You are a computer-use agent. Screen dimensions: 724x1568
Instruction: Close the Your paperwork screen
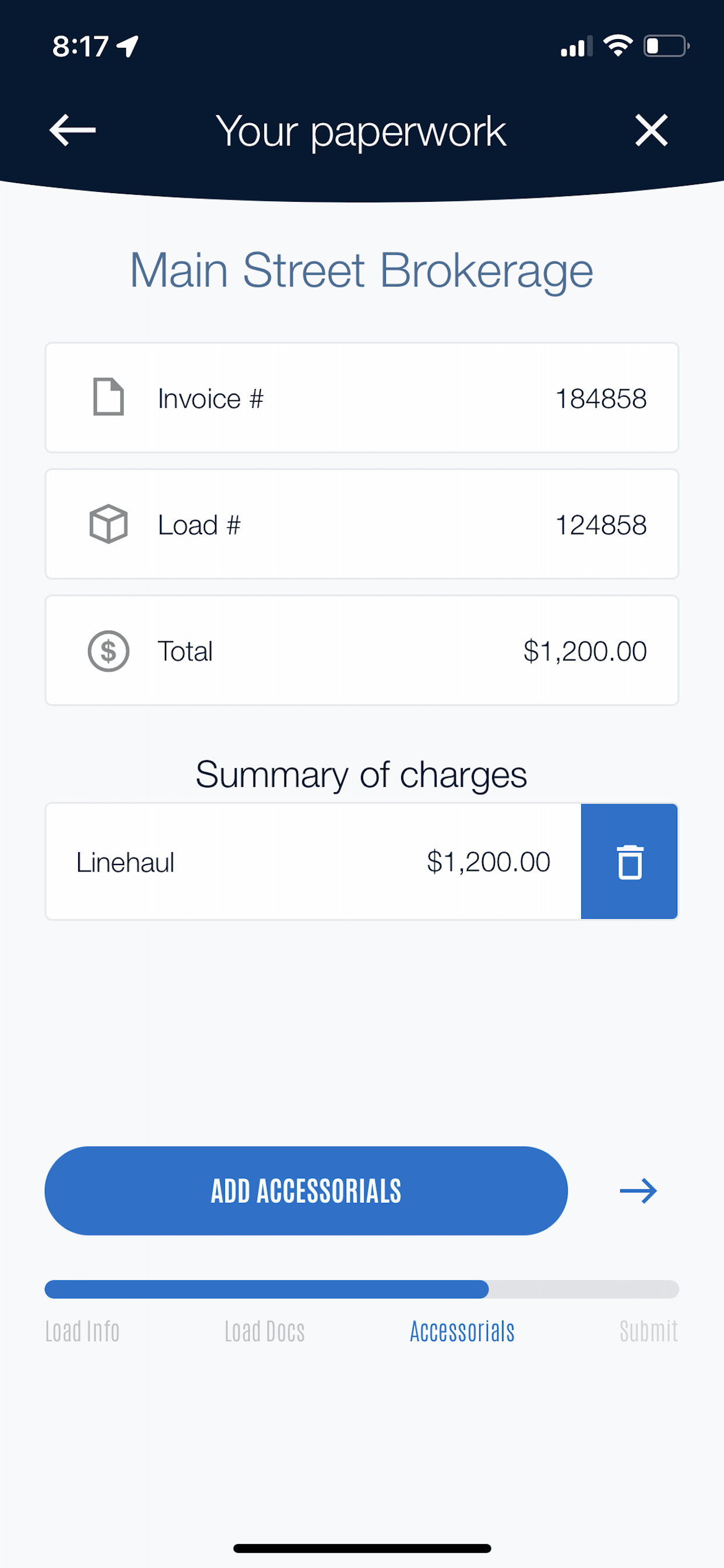pyautogui.click(x=651, y=130)
